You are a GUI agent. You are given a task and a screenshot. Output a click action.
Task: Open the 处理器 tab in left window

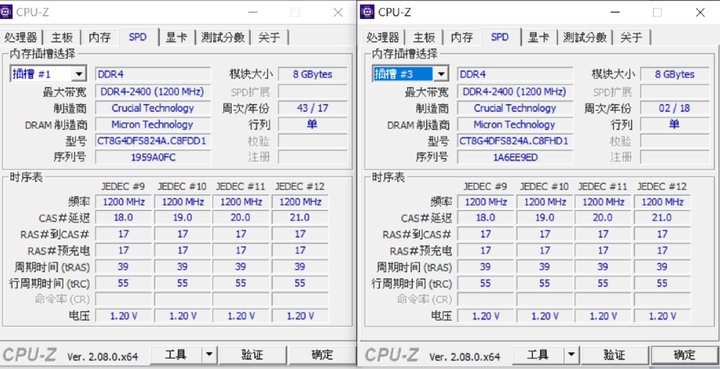[21, 37]
